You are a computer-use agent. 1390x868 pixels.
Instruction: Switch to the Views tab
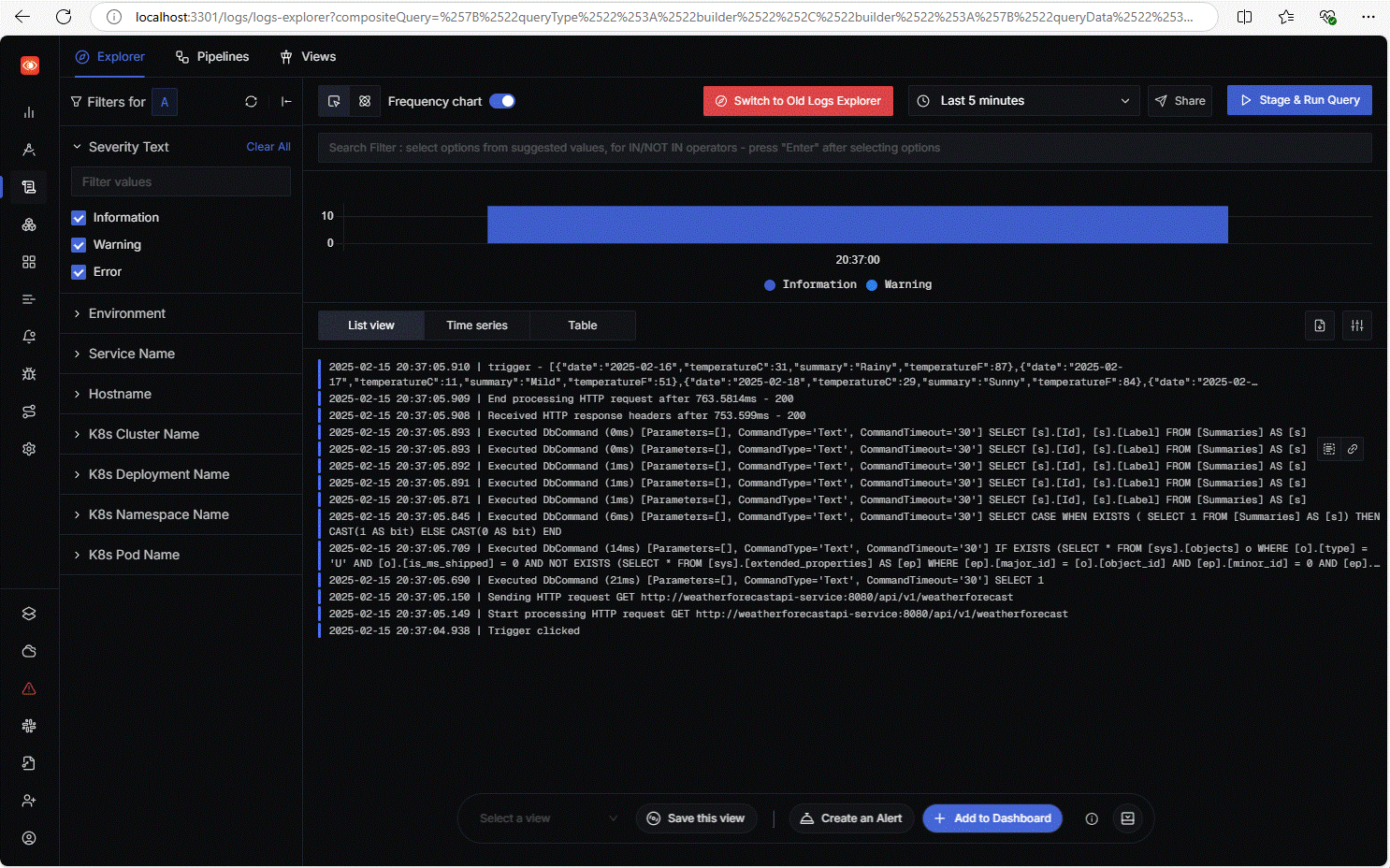pos(308,57)
